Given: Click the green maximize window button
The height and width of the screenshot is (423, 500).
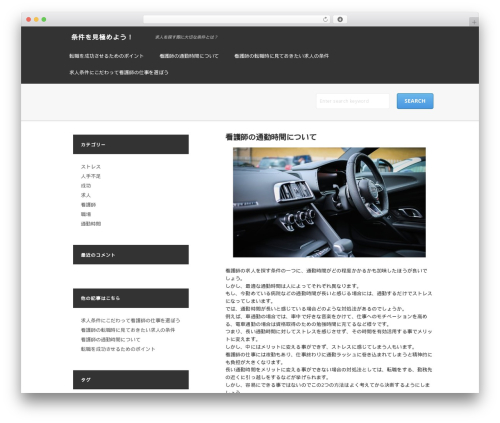Looking at the screenshot, I should 44,19.
